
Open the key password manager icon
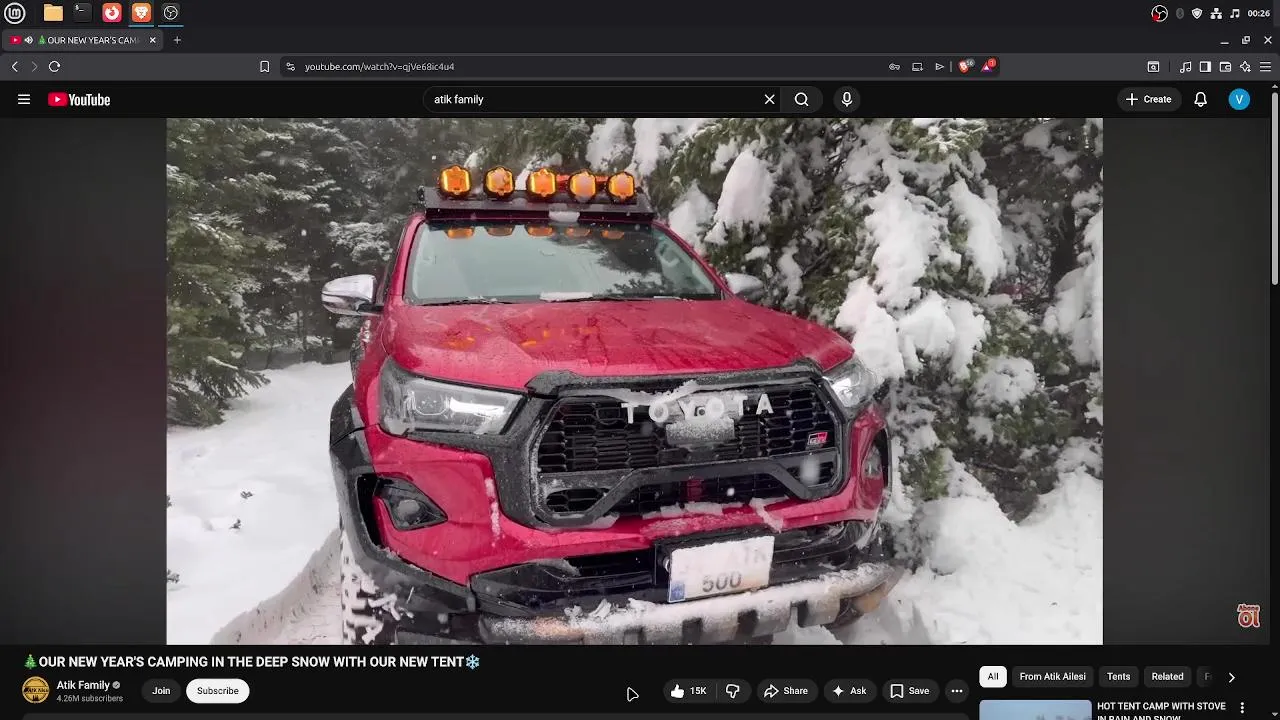click(894, 66)
